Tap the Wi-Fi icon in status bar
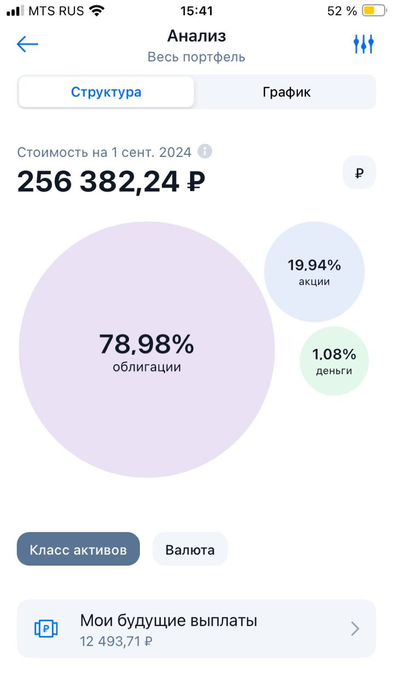Screen dimensions: 393x700 (96, 11)
